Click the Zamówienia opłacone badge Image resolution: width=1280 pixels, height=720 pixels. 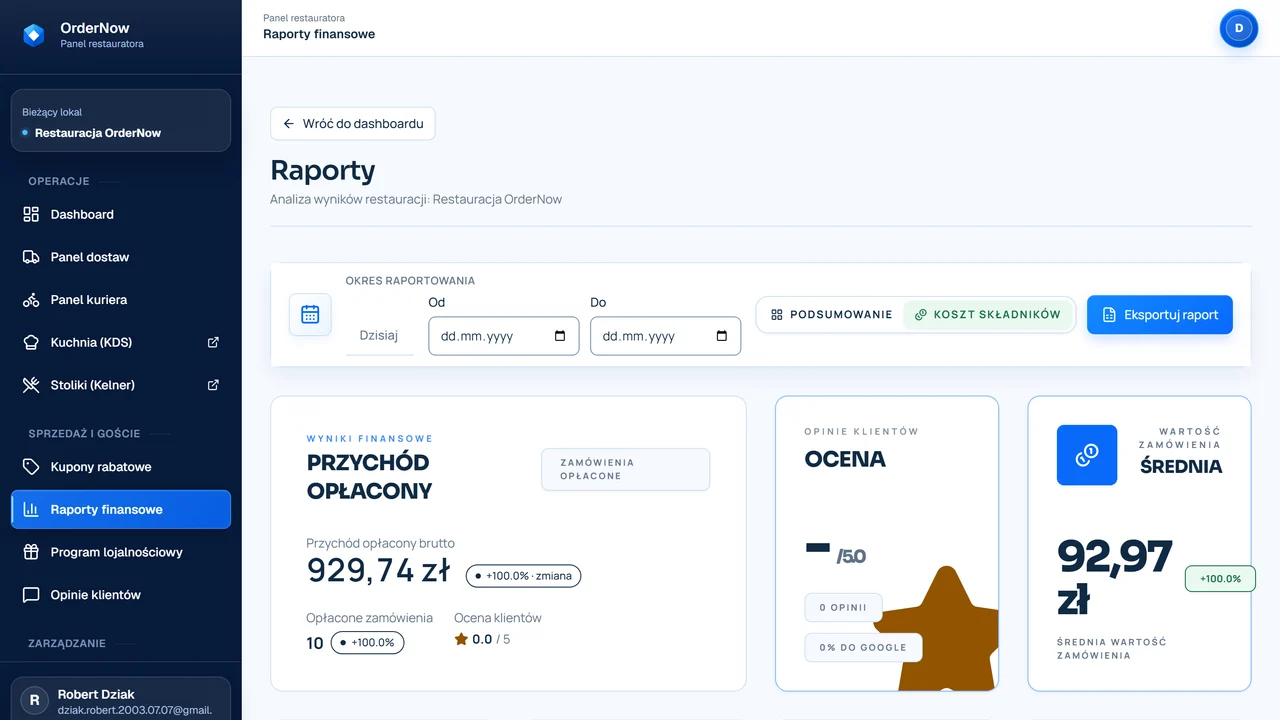click(x=626, y=469)
